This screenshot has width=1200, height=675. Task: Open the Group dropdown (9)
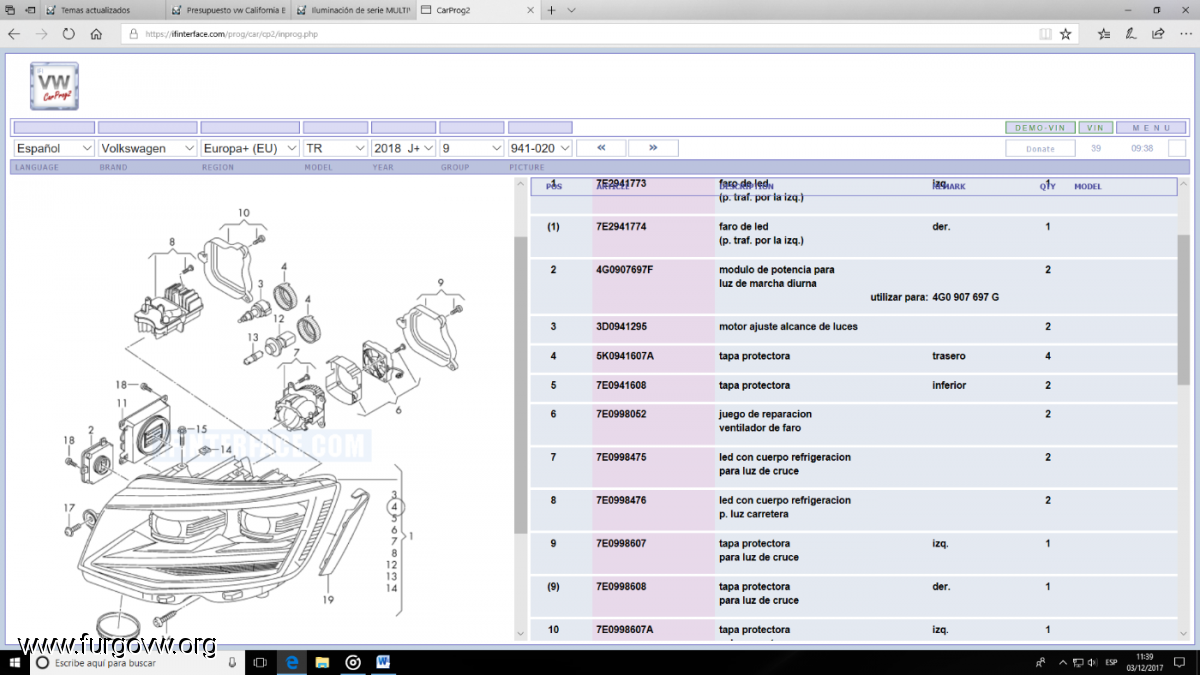(472, 148)
